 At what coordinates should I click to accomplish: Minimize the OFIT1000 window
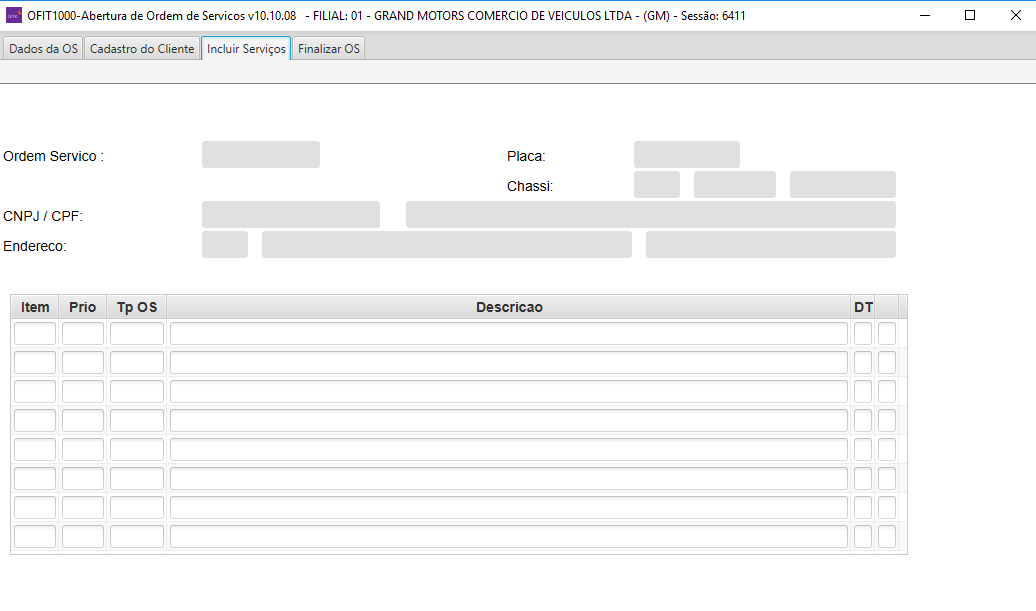point(925,15)
